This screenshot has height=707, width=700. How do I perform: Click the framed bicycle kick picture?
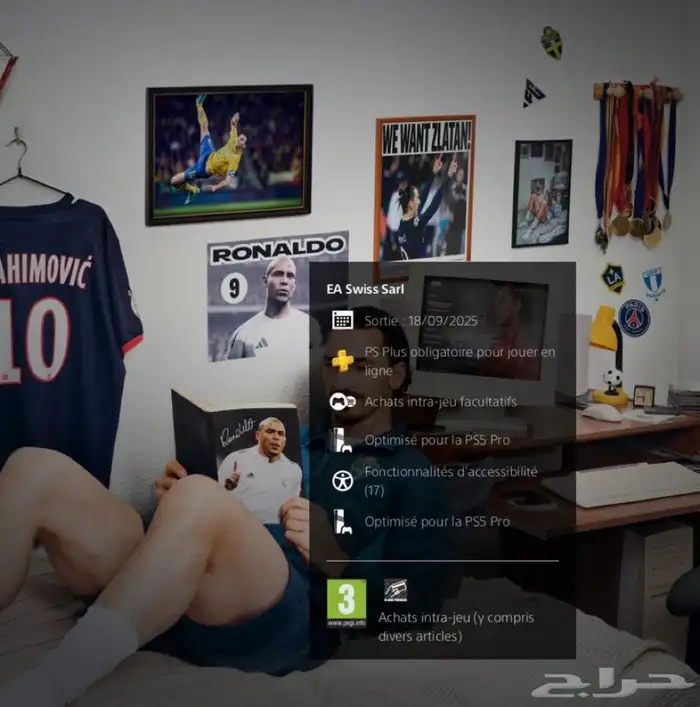coord(229,154)
